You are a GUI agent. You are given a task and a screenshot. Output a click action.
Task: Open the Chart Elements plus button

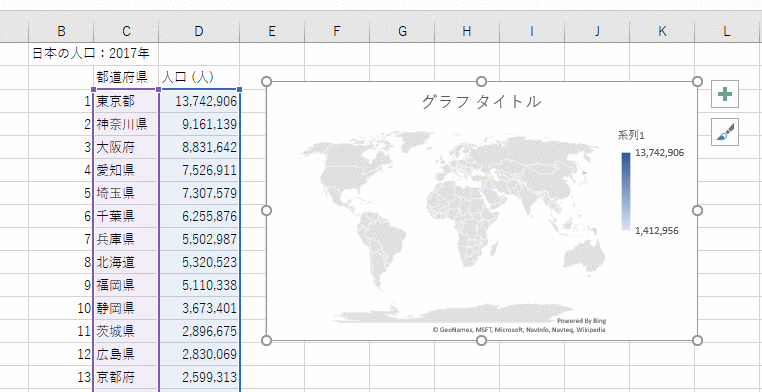pos(725,94)
